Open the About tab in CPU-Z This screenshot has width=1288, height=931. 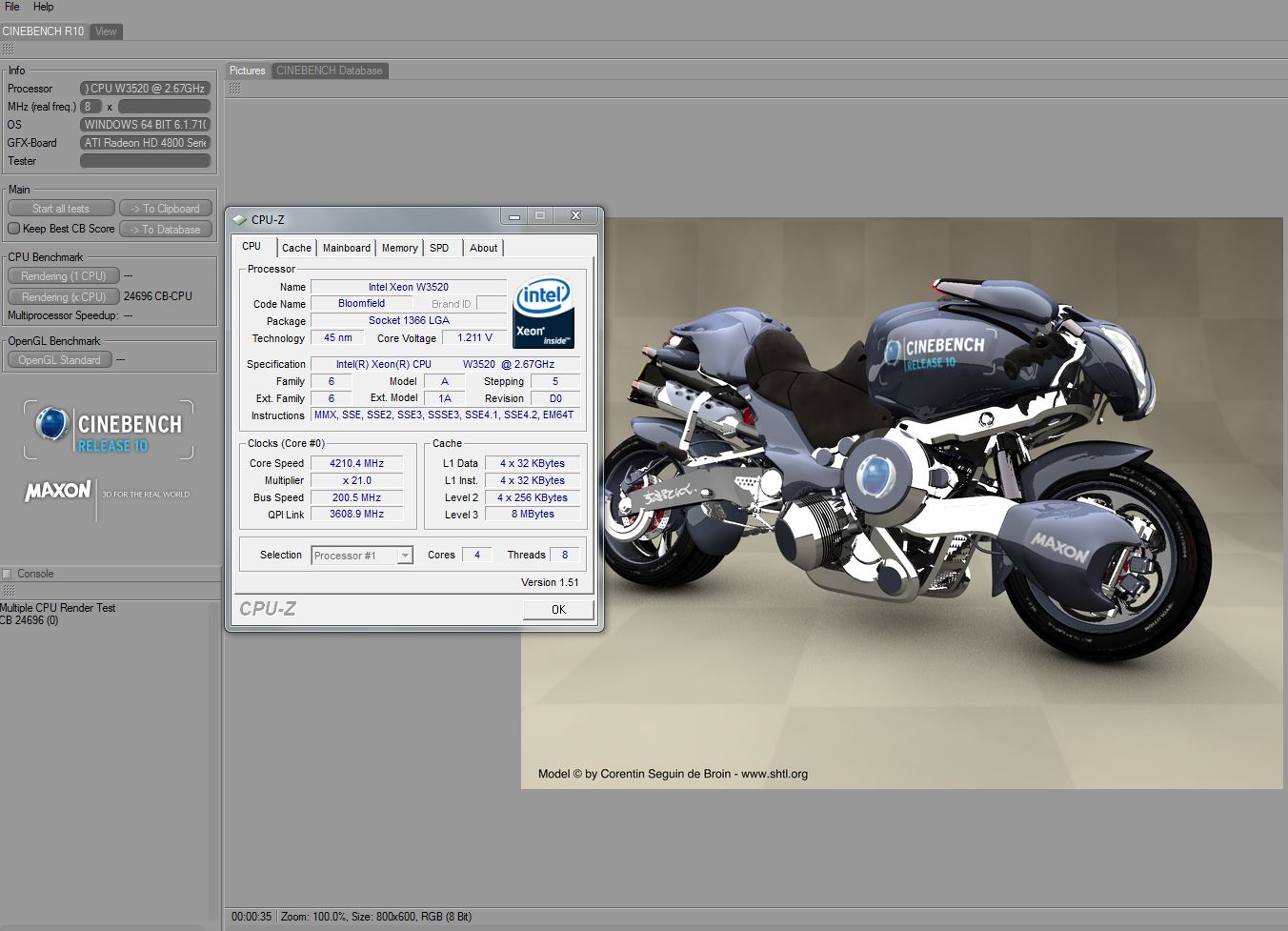coord(484,248)
